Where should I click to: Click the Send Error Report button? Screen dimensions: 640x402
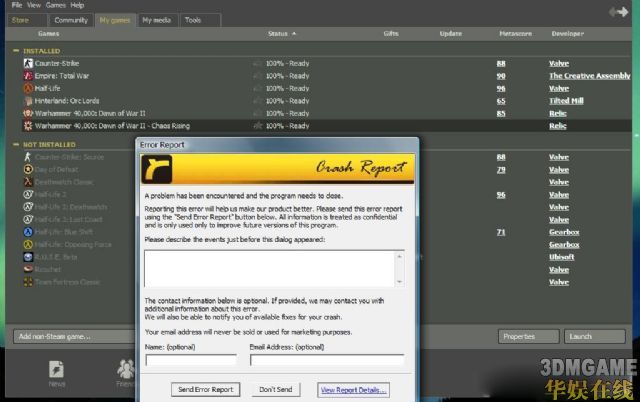[205, 389]
